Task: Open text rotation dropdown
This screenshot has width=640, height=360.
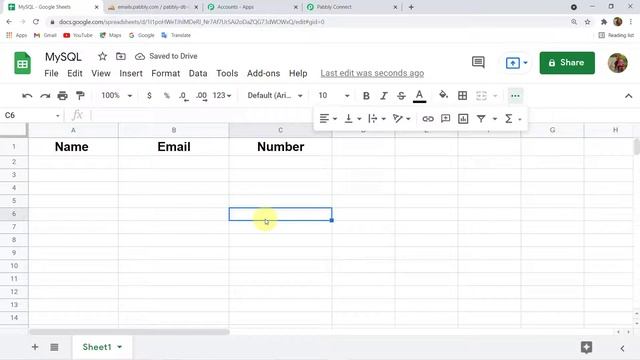Action: coord(402,119)
